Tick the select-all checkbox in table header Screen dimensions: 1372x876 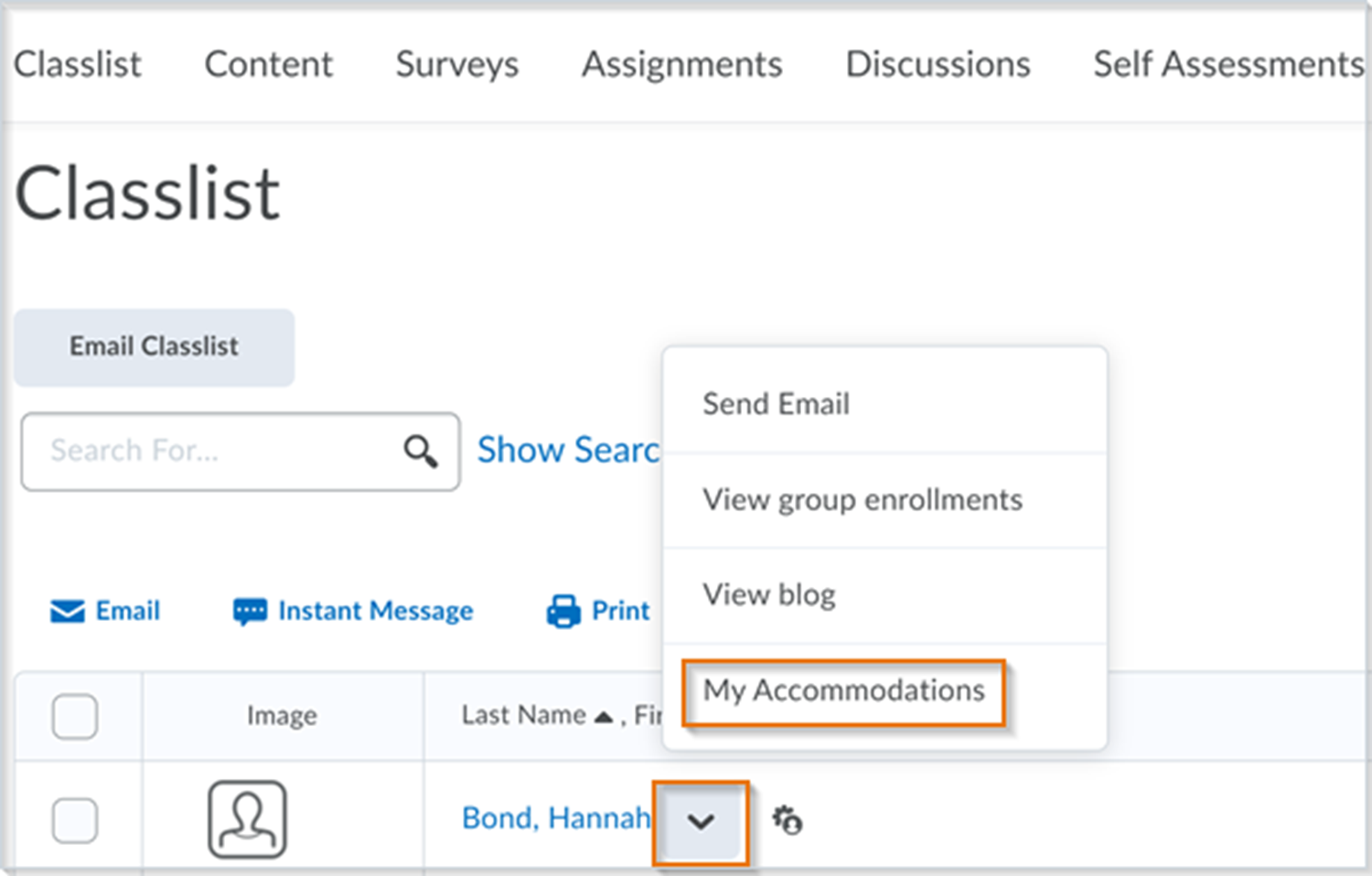pyautogui.click(x=75, y=716)
